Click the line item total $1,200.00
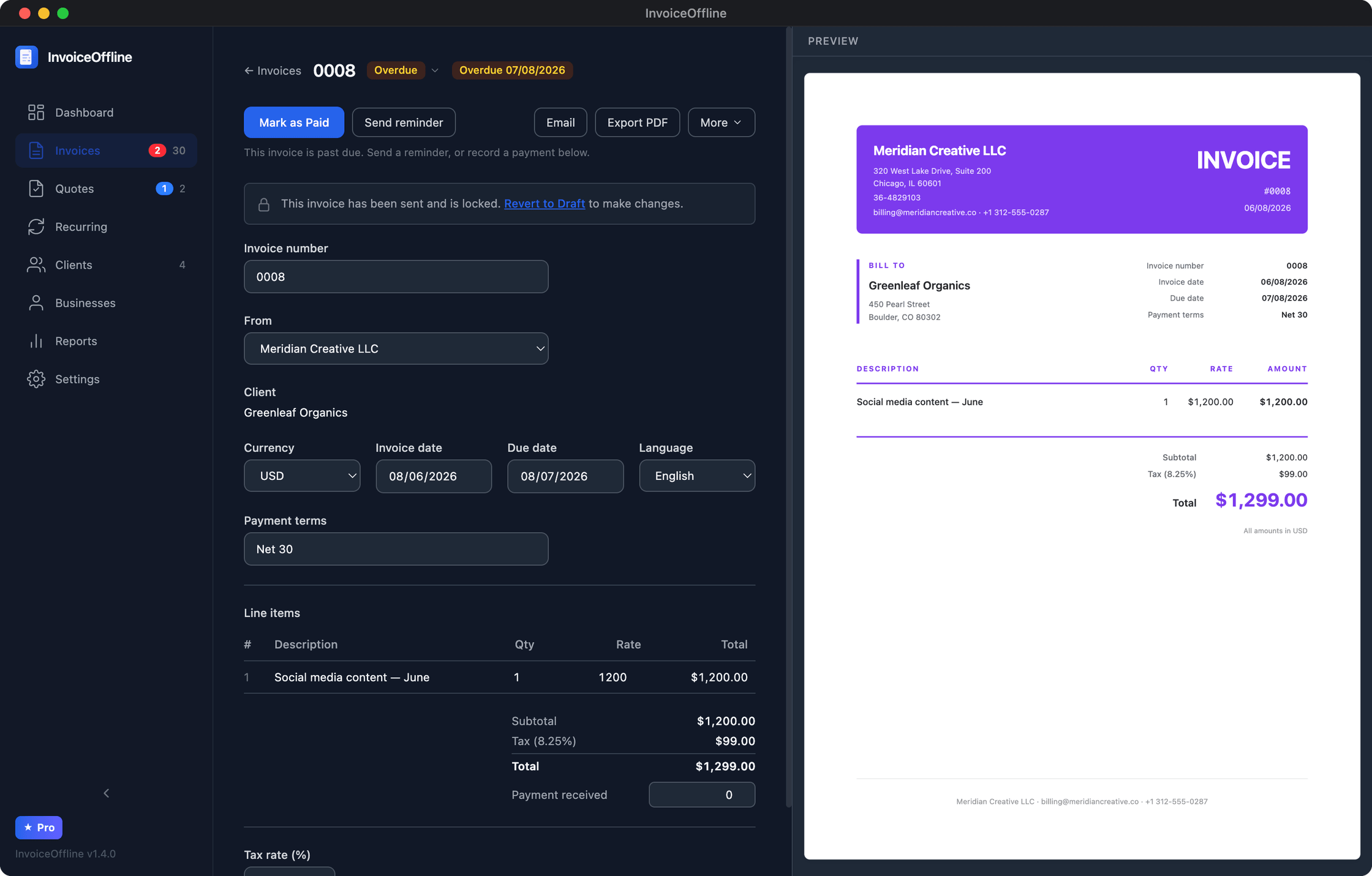 719,677
